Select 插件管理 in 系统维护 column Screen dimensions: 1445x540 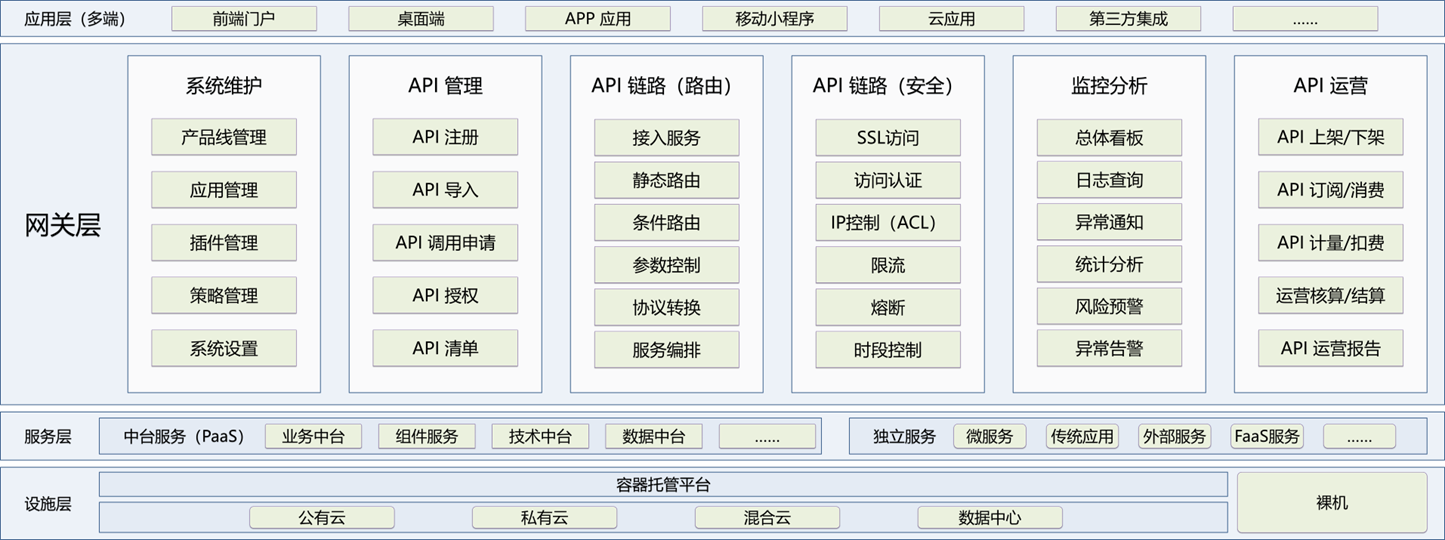point(224,243)
